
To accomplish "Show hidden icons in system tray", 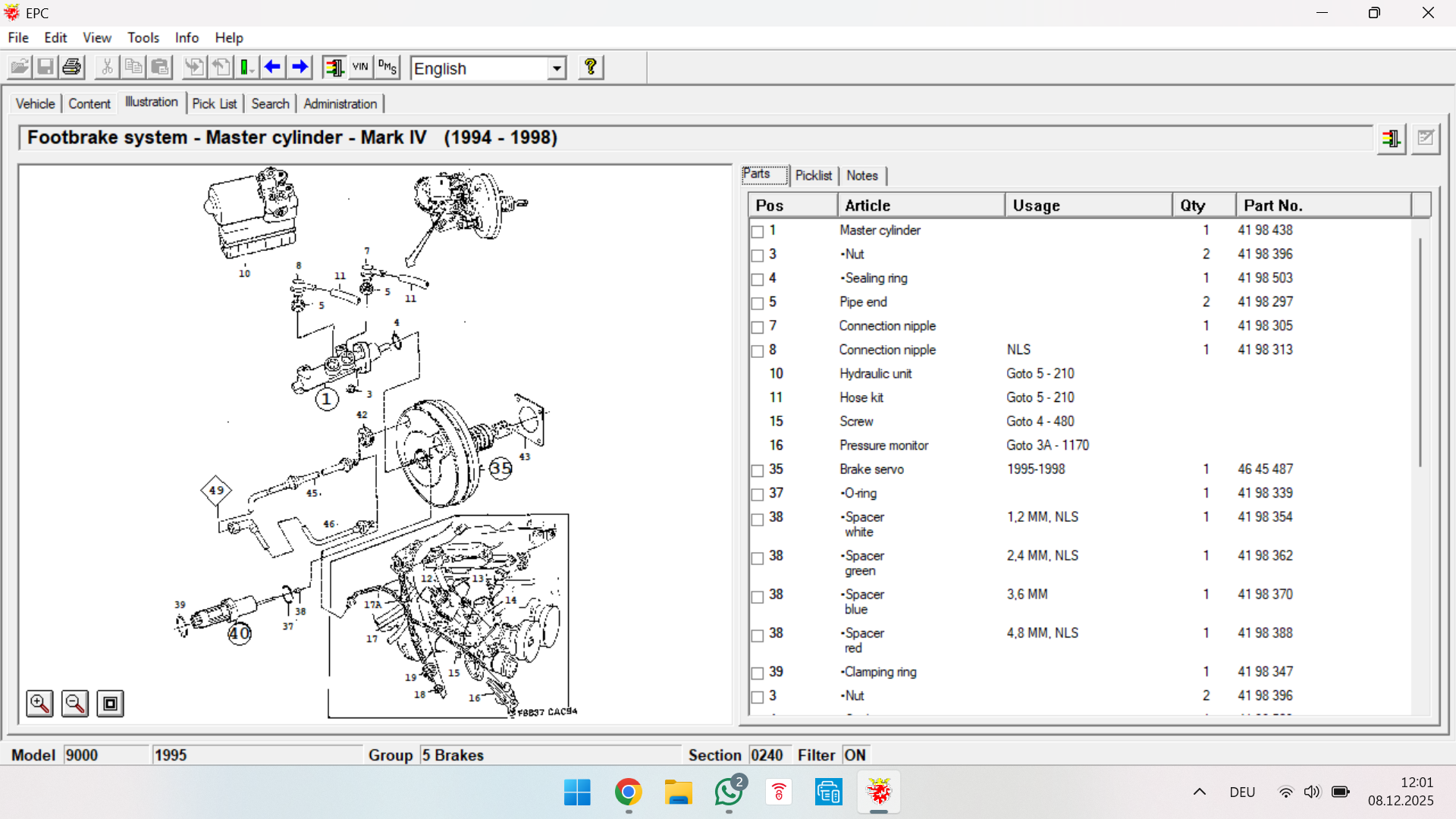I will [x=1199, y=792].
